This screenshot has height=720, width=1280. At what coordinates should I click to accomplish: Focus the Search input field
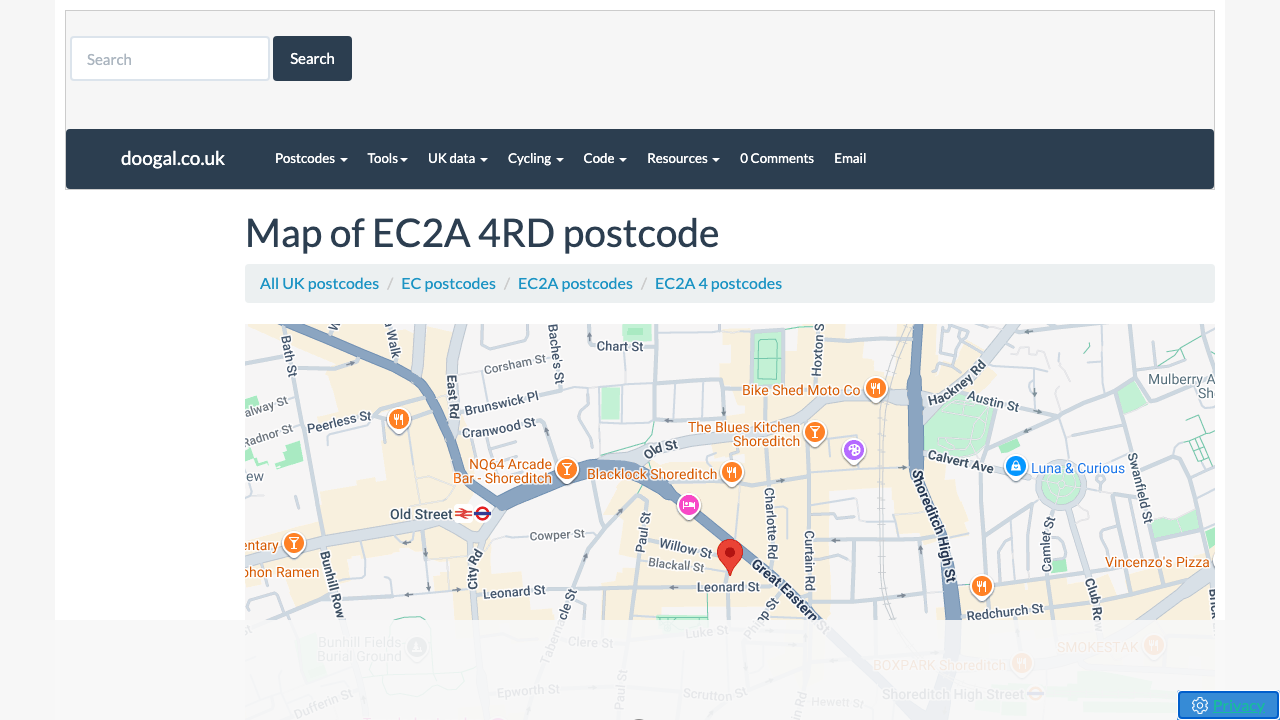tap(170, 59)
